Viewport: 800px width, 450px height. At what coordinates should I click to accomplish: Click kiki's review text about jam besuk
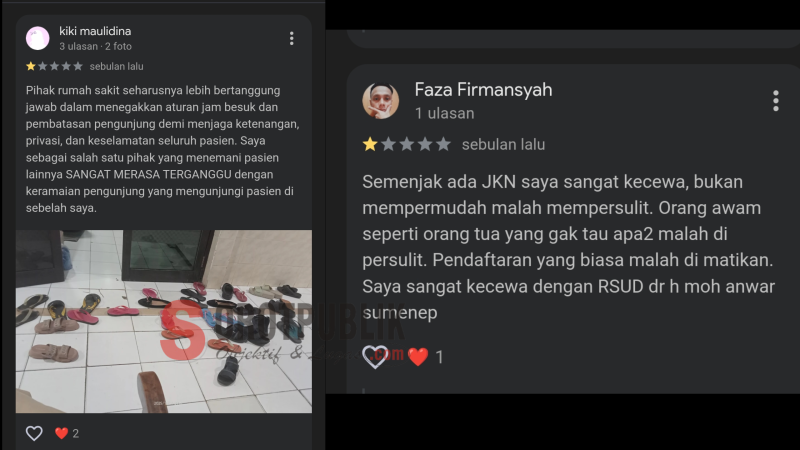(x=162, y=149)
